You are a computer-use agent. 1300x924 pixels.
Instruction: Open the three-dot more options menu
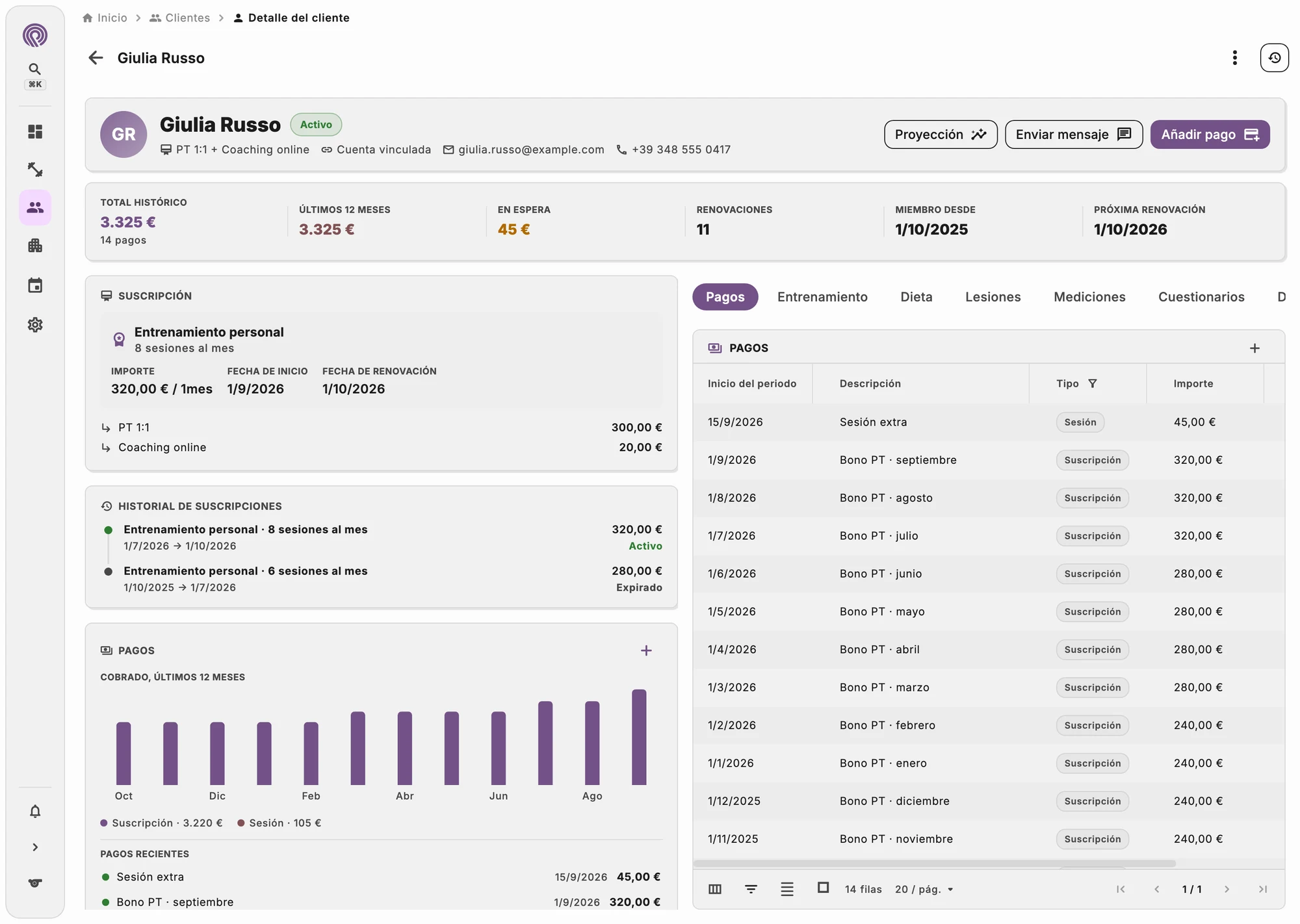(x=1234, y=58)
